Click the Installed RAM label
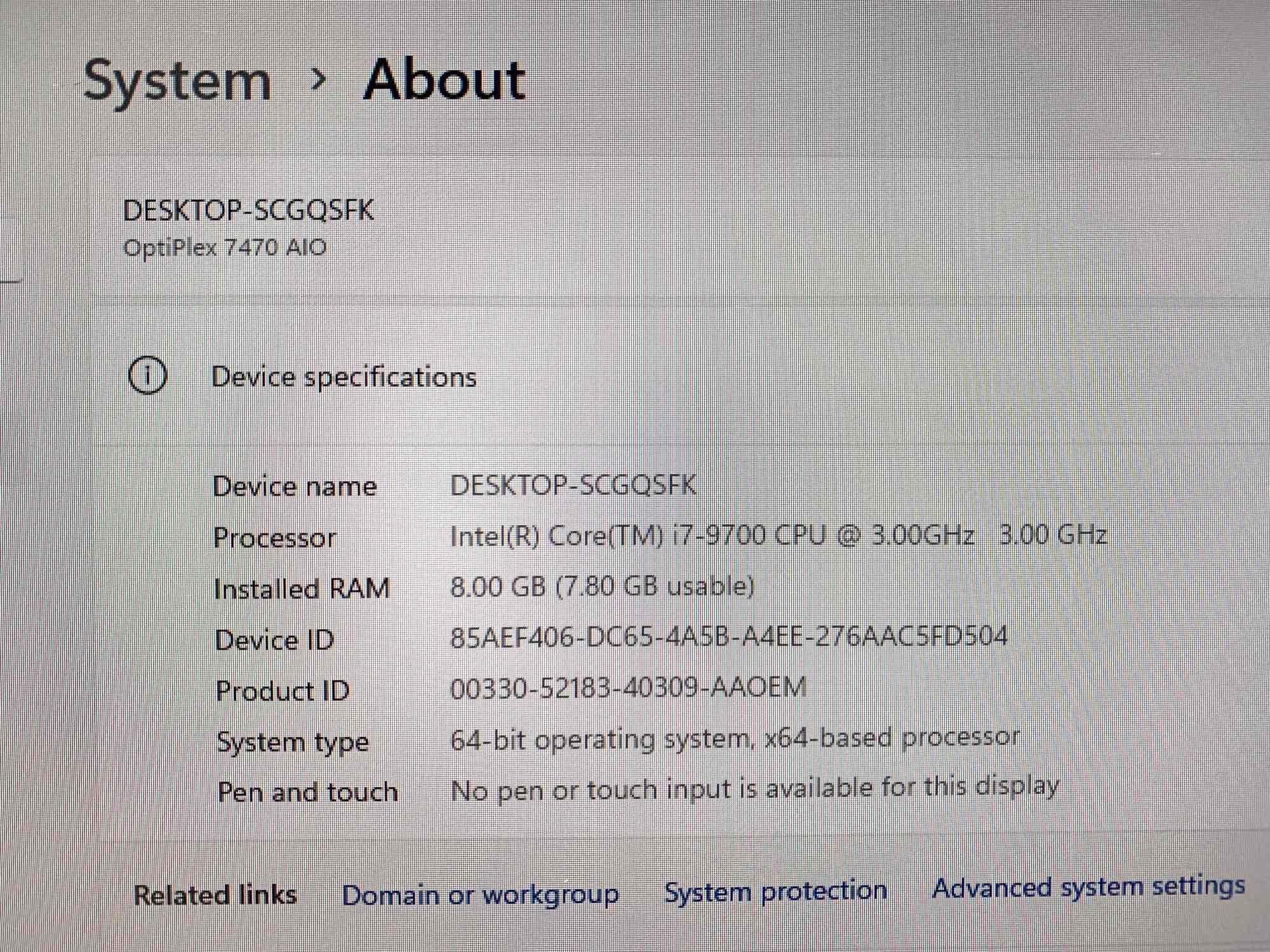This screenshot has height=952, width=1270. 302,589
